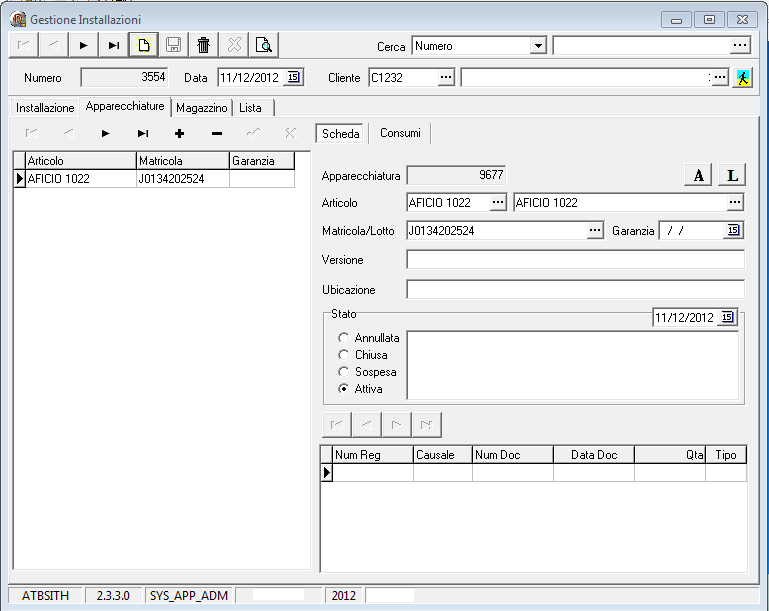The width and height of the screenshot is (769, 611).
Task: Switch to Lista tab
Action: coord(250,108)
